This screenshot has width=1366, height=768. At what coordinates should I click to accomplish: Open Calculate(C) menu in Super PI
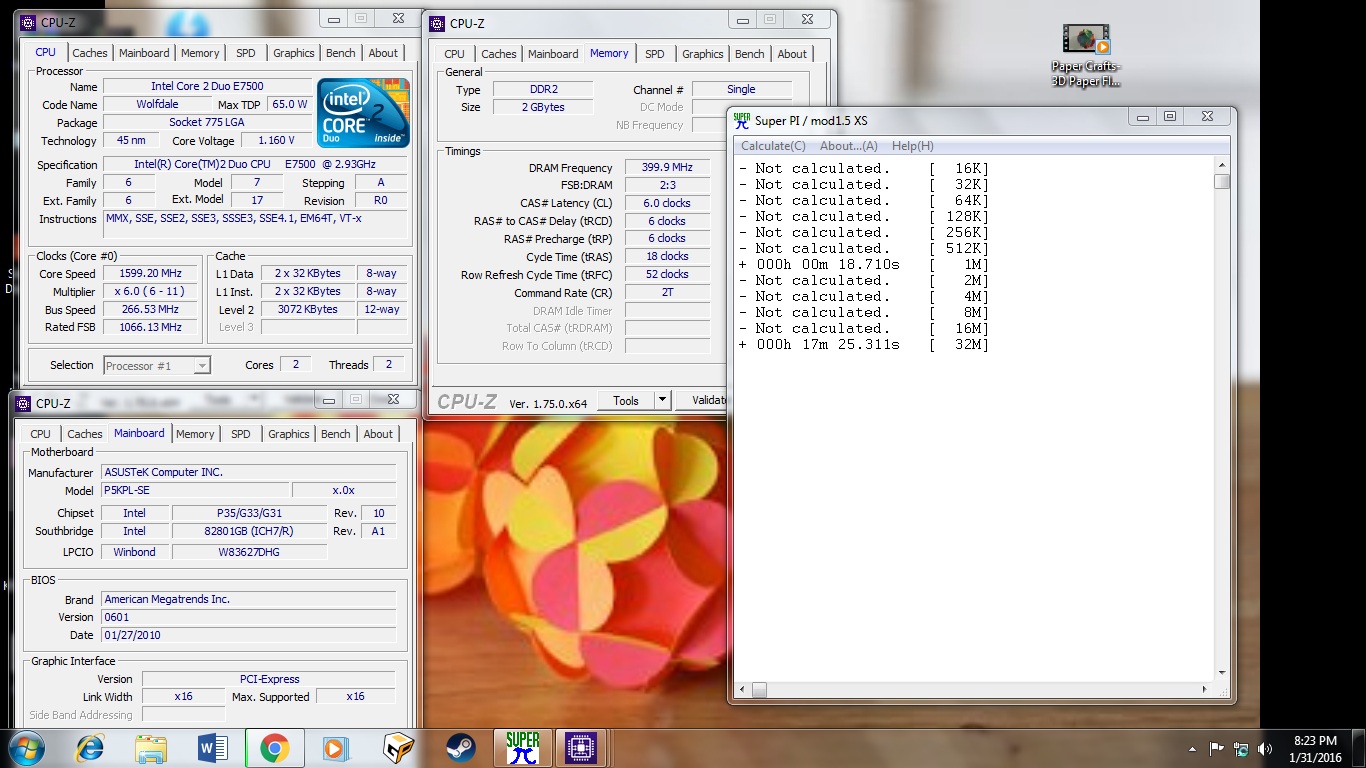coord(773,146)
